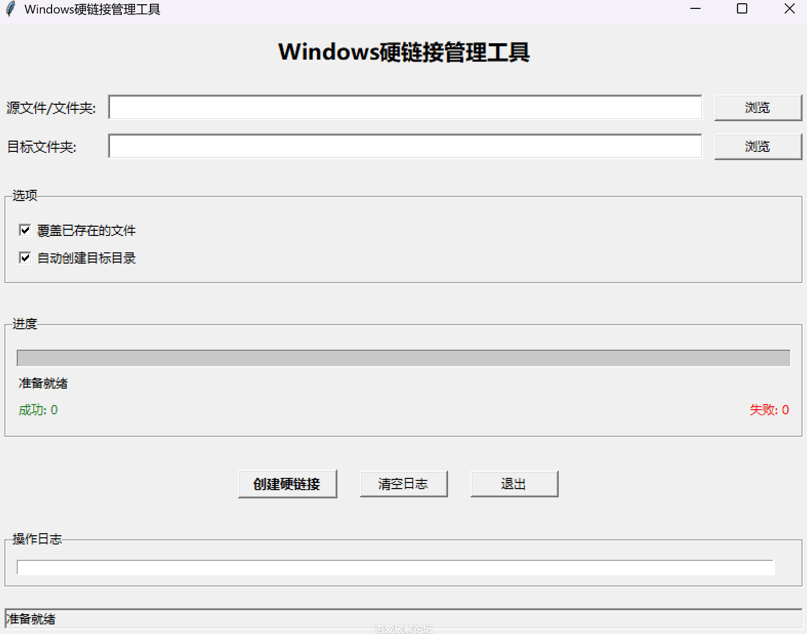The image size is (807, 634).
Task: Maximize the window
Action: tap(742, 9)
